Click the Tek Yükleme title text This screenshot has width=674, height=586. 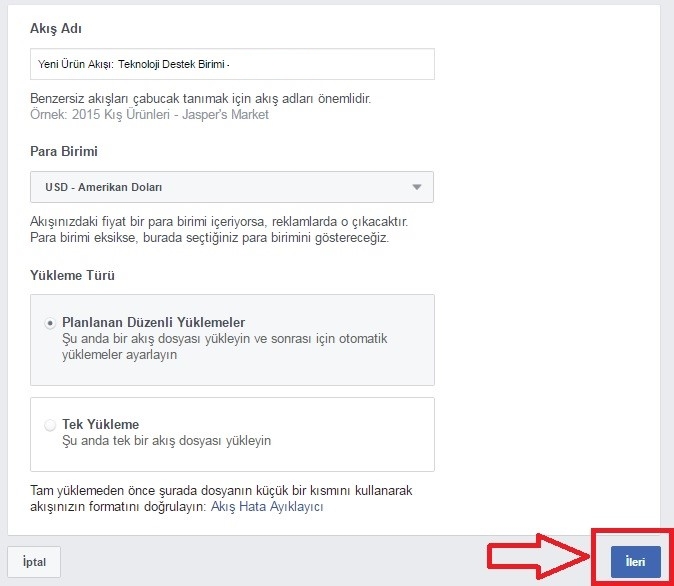[101, 424]
